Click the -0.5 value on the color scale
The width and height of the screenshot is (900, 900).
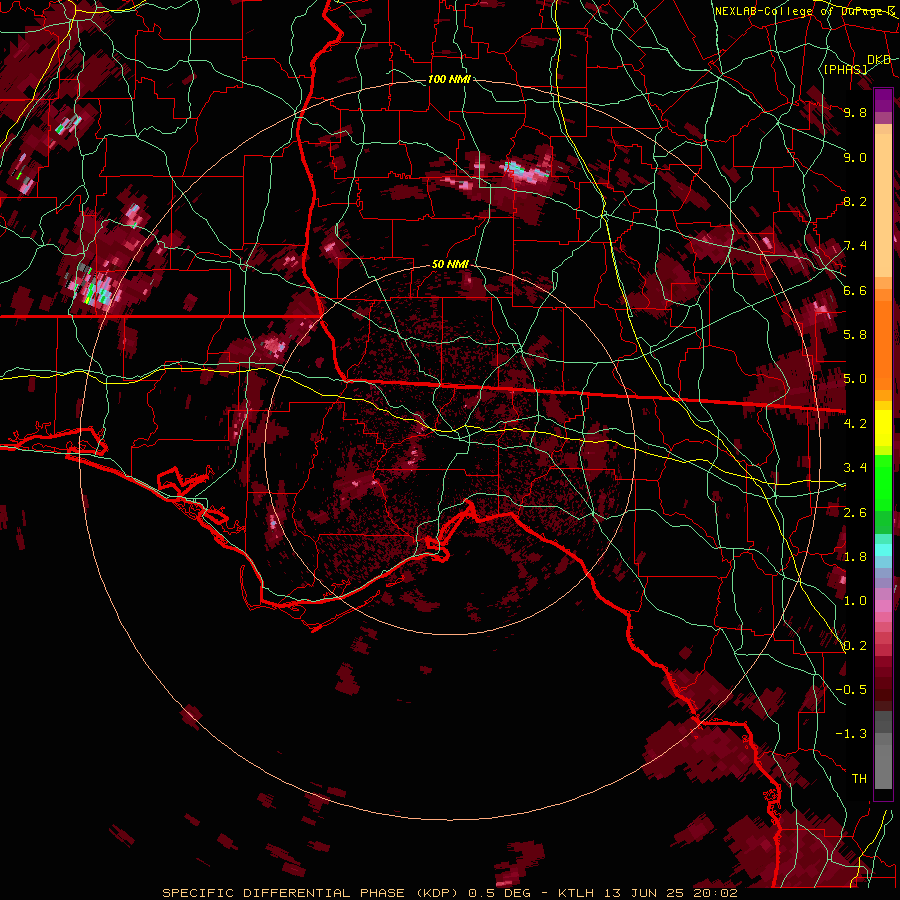851,690
